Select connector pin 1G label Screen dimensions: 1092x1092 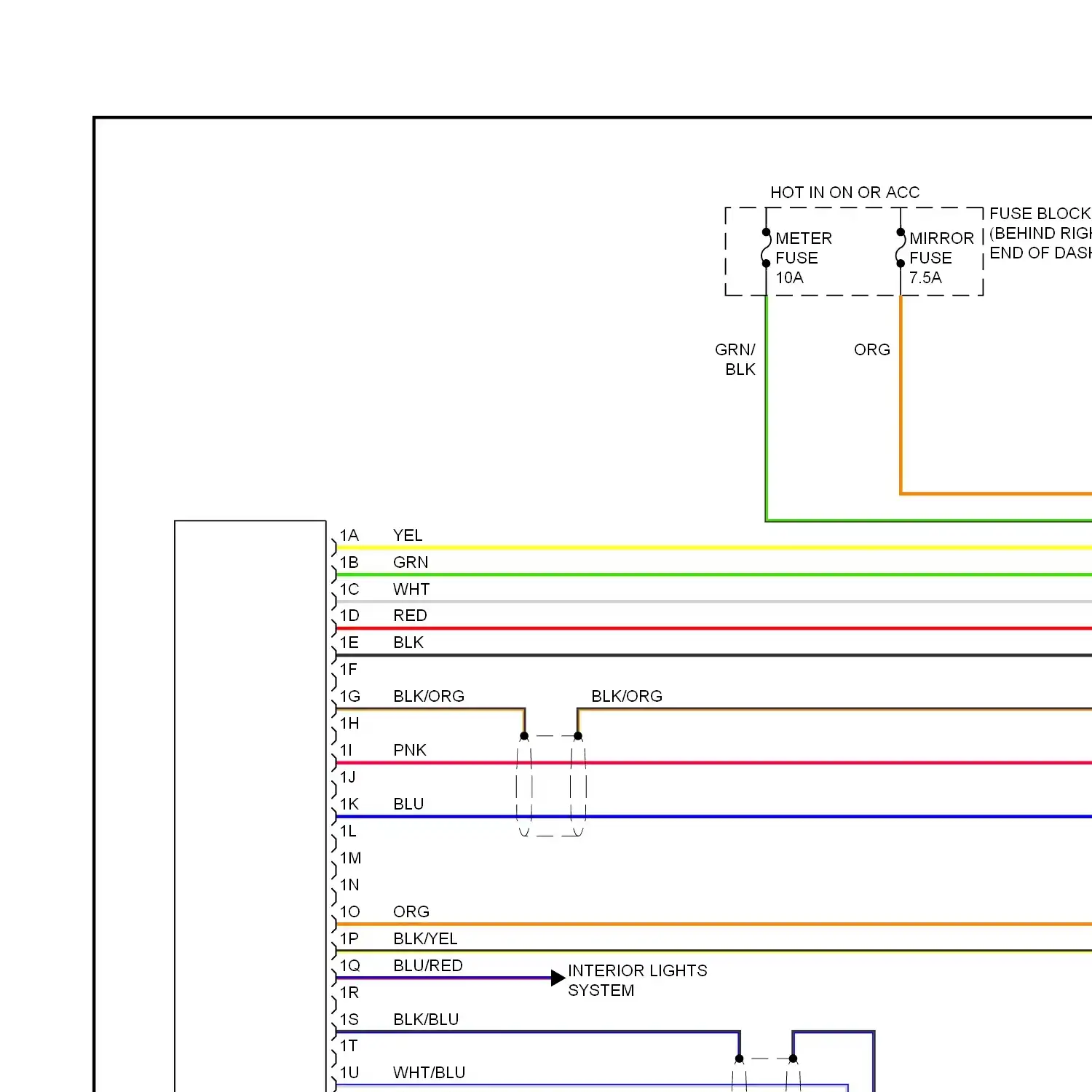click(350, 697)
